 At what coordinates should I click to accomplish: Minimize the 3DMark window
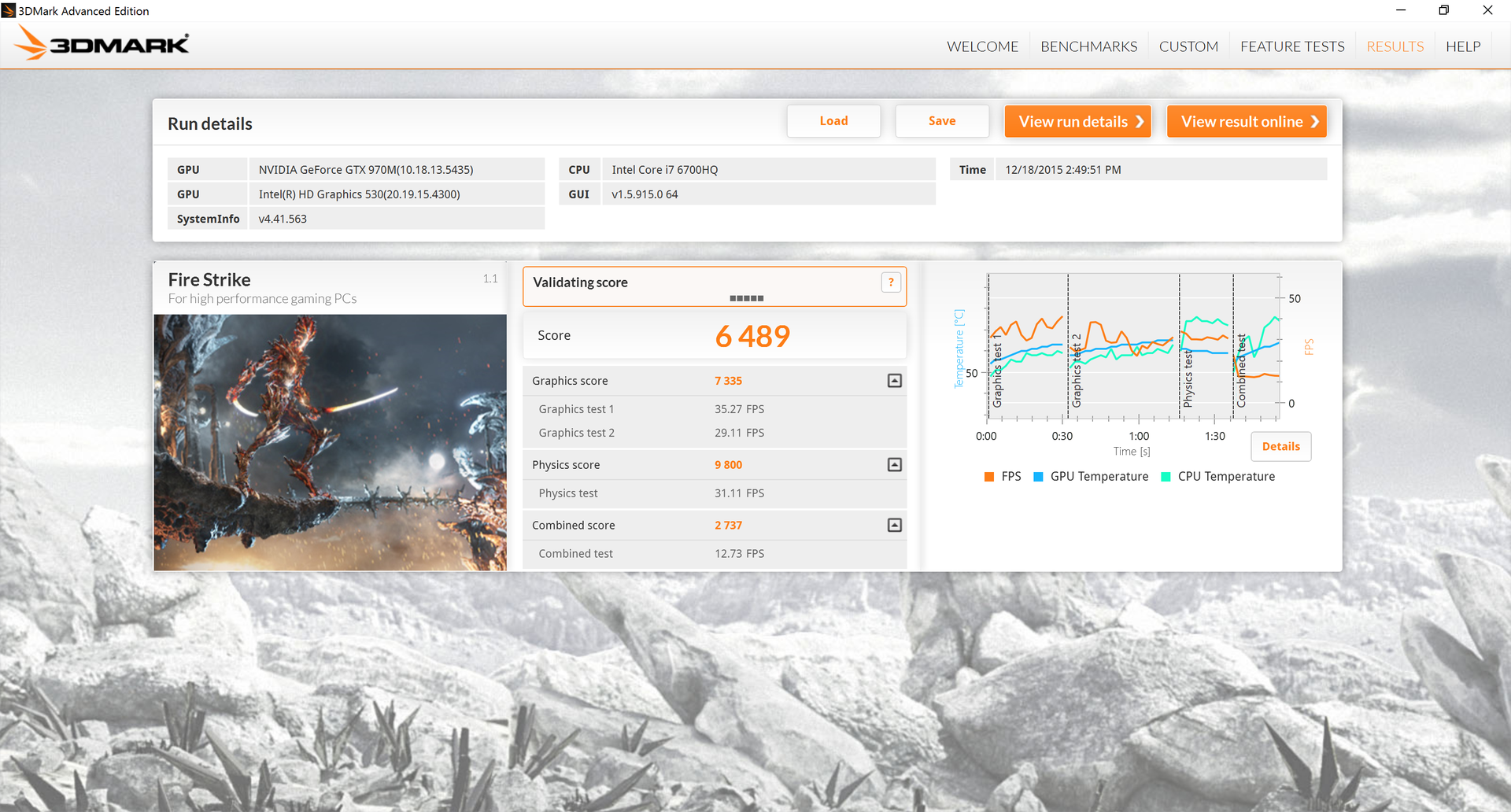click(x=1401, y=10)
